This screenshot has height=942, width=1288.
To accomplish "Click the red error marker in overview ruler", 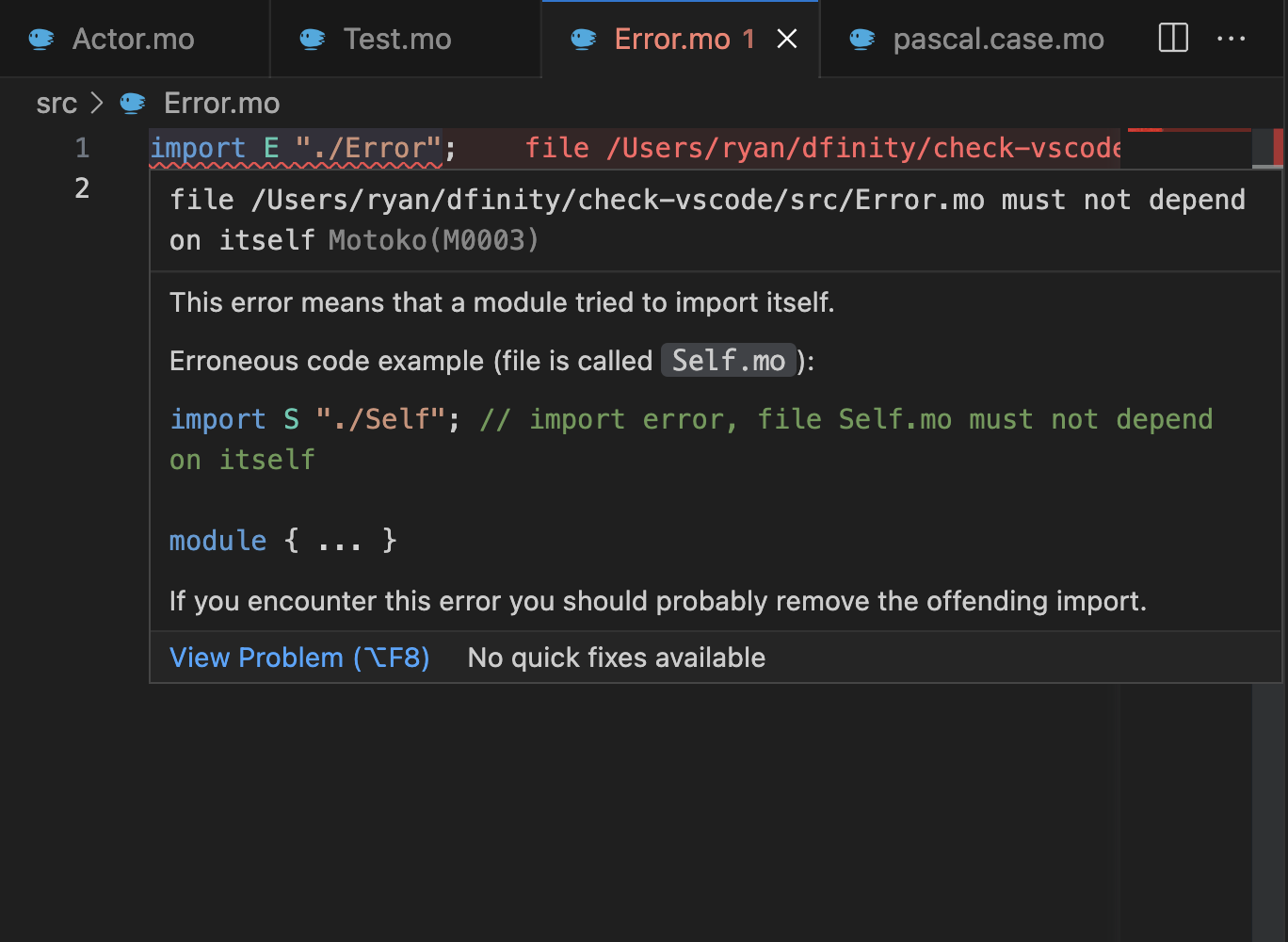I will point(1278,148).
